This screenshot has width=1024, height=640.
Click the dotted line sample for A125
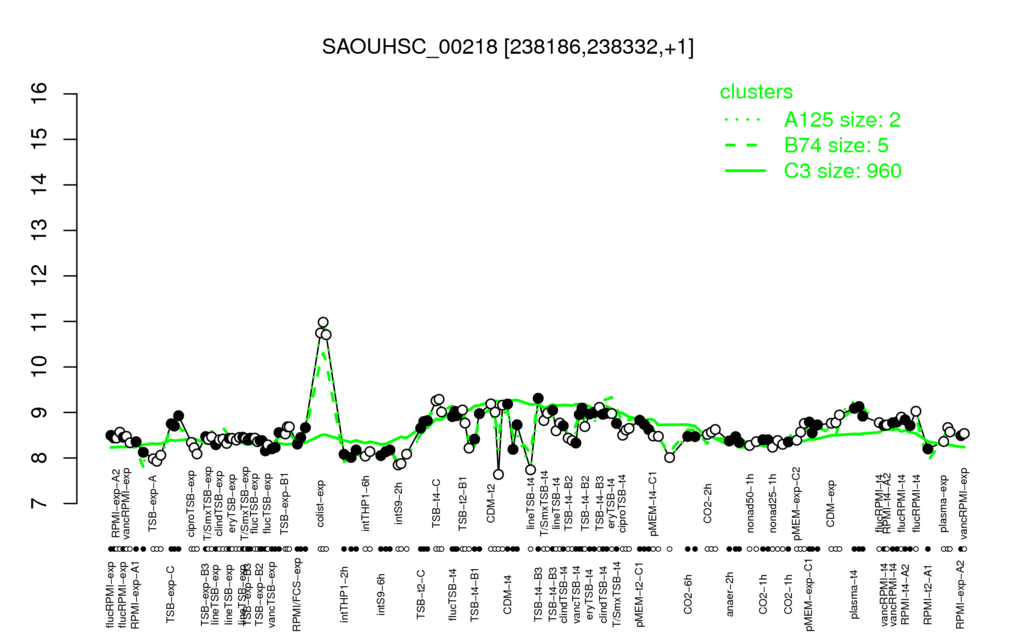744,120
